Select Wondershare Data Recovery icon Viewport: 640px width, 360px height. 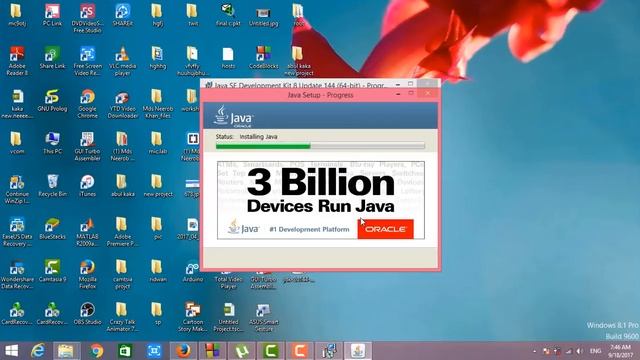pos(17,275)
